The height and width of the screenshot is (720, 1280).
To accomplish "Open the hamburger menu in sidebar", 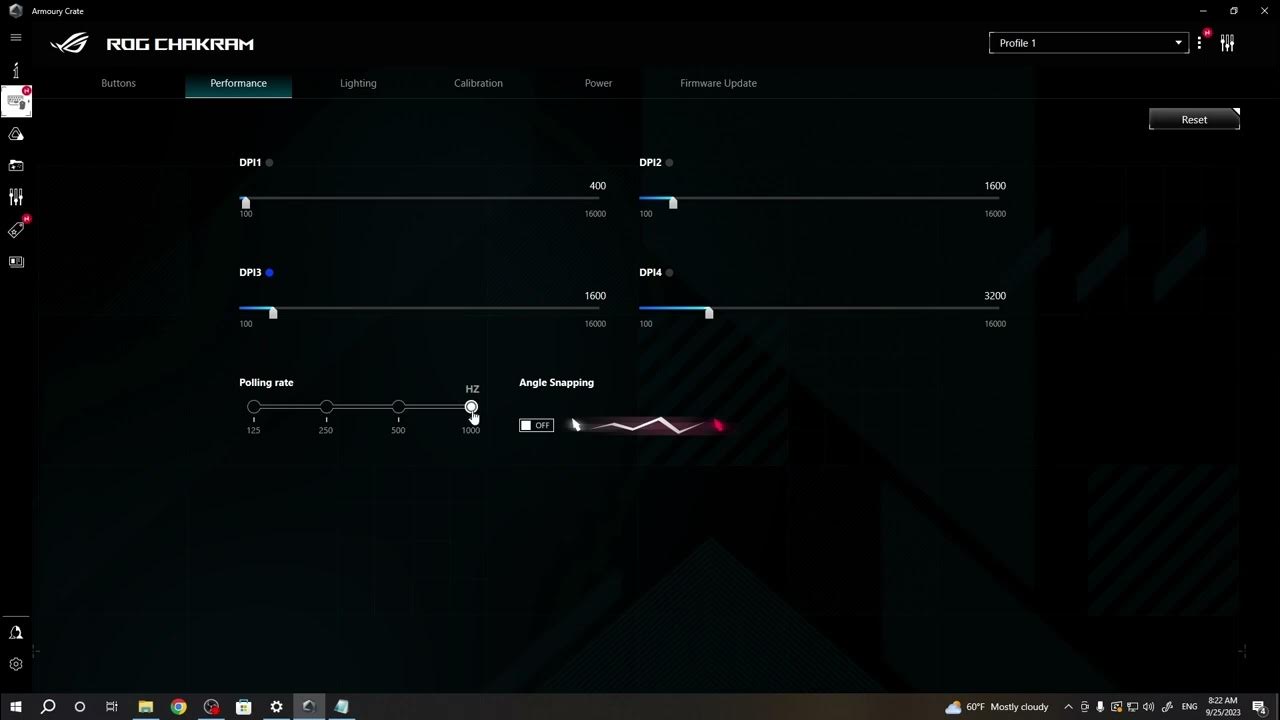I will 16,37.
